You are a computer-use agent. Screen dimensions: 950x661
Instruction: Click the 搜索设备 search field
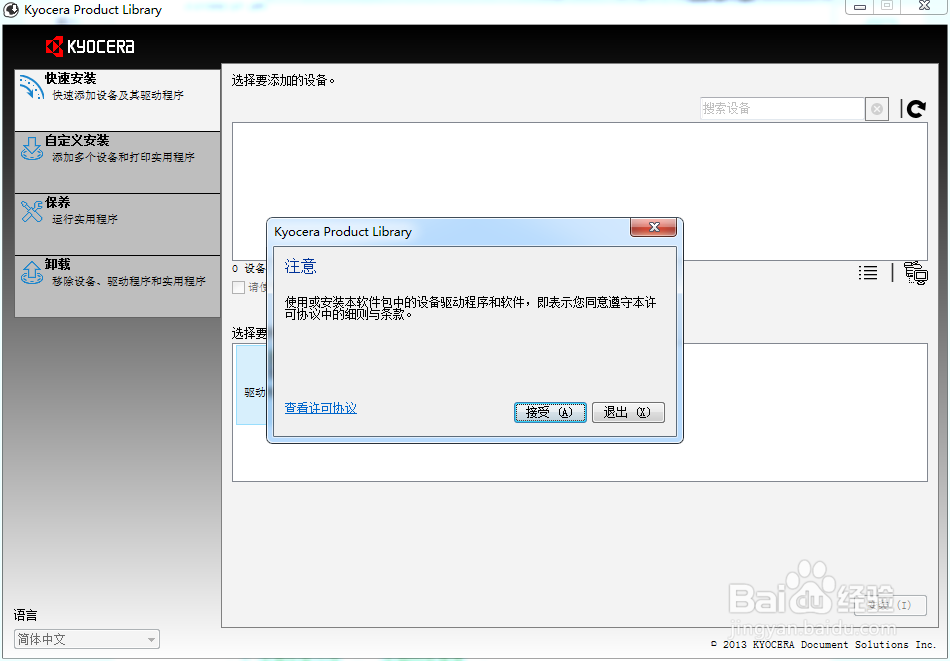pos(782,109)
